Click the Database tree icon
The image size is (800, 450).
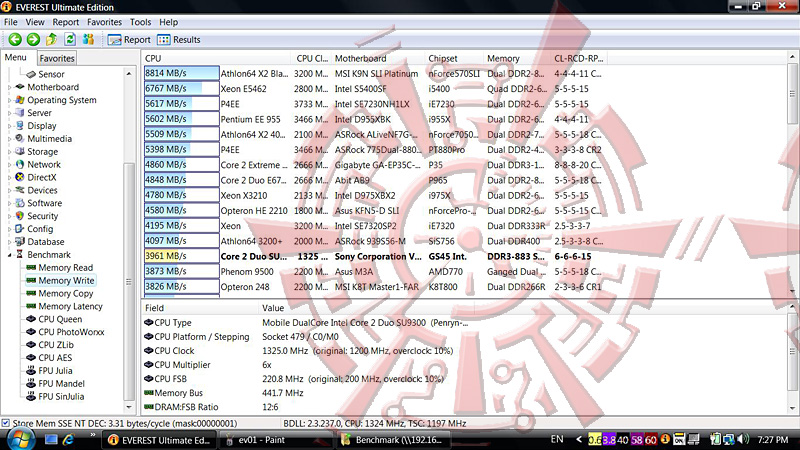20,241
